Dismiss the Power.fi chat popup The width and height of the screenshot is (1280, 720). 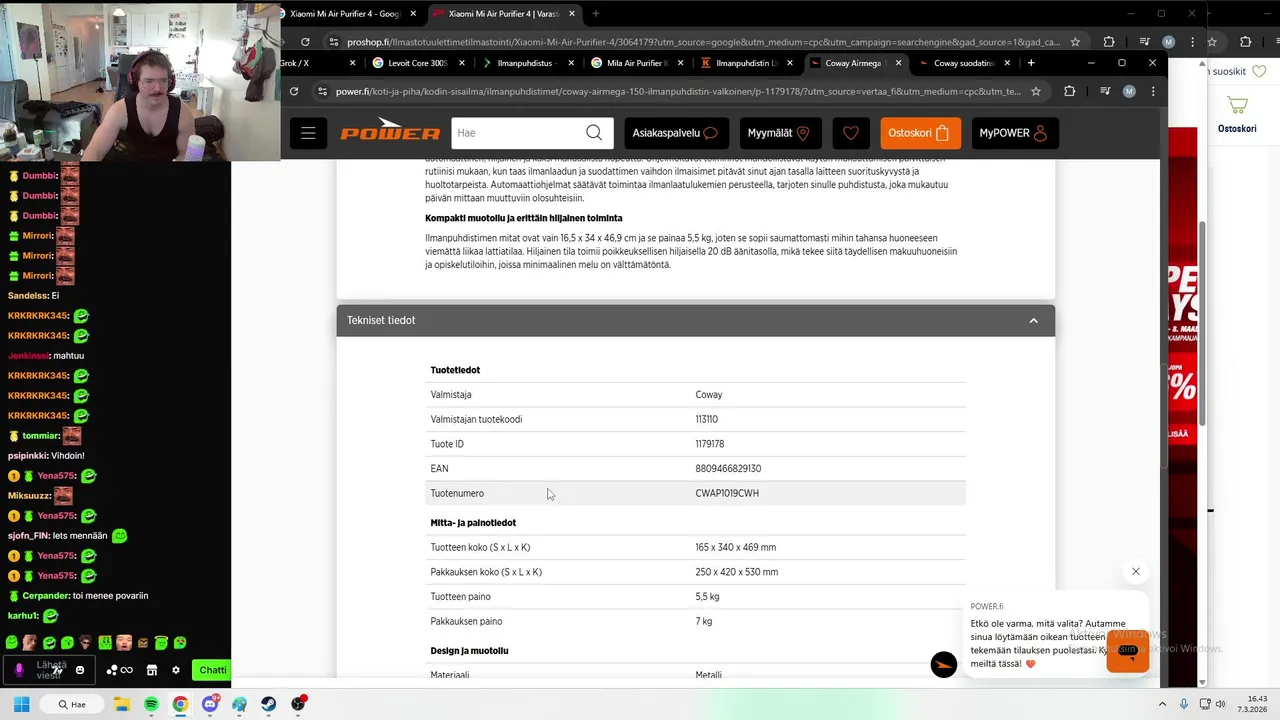(1135, 572)
